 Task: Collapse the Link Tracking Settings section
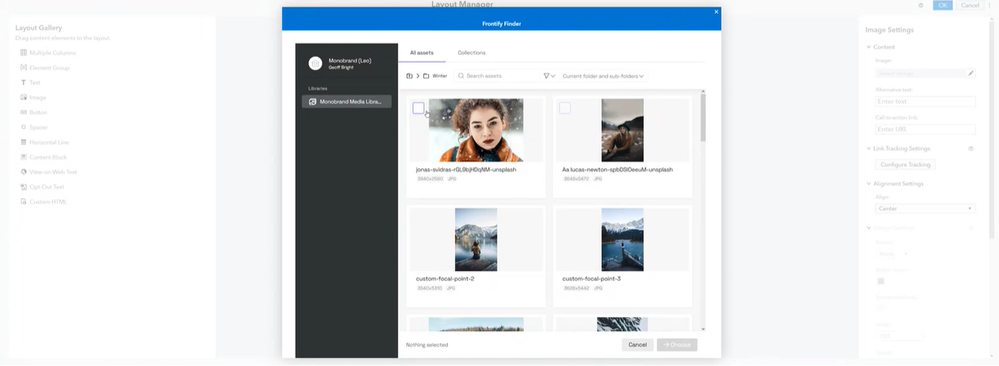(x=868, y=149)
